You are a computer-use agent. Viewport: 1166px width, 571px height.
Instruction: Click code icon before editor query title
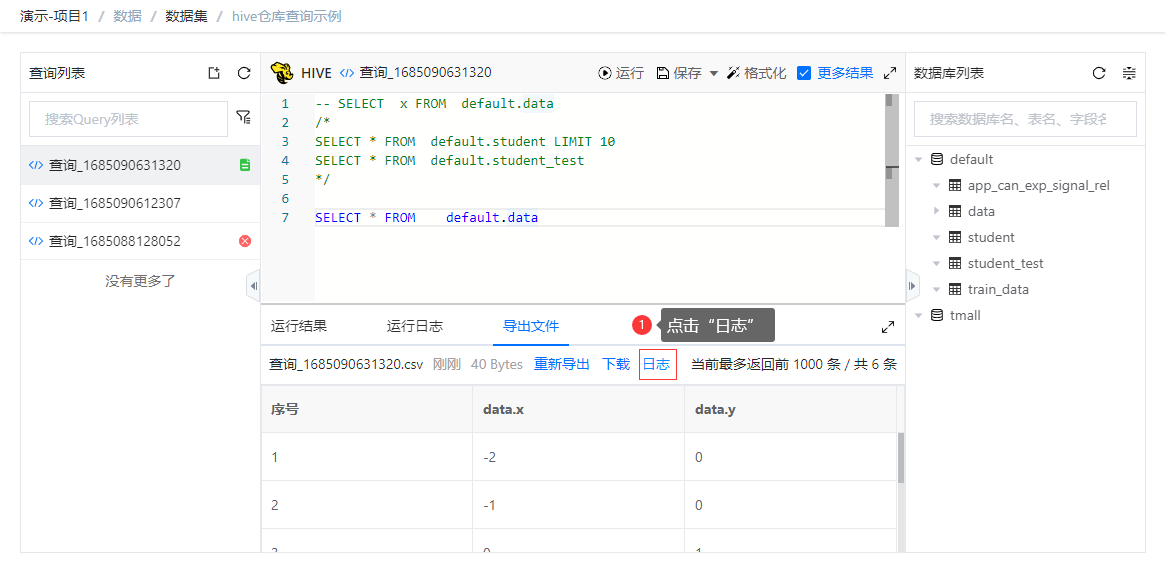[347, 73]
